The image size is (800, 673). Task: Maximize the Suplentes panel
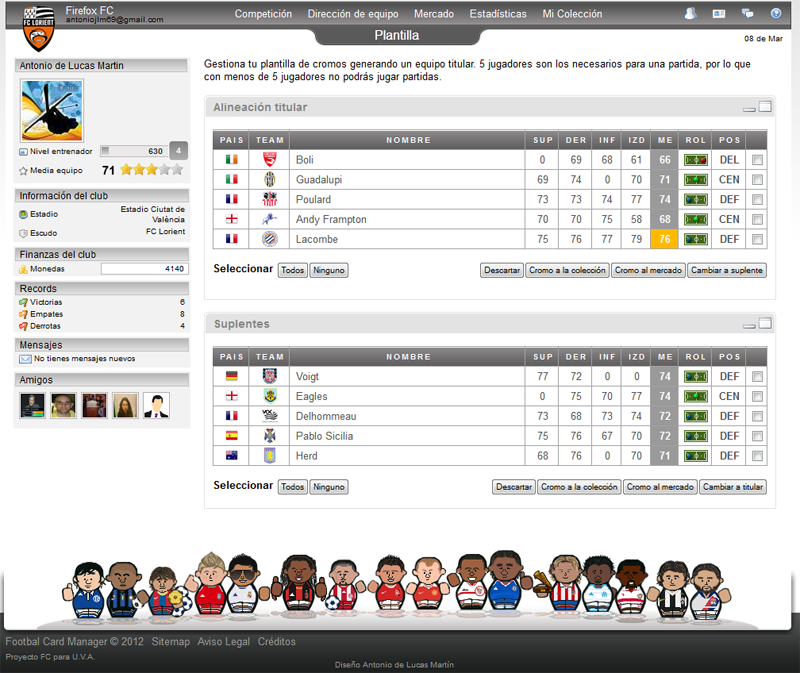765,323
